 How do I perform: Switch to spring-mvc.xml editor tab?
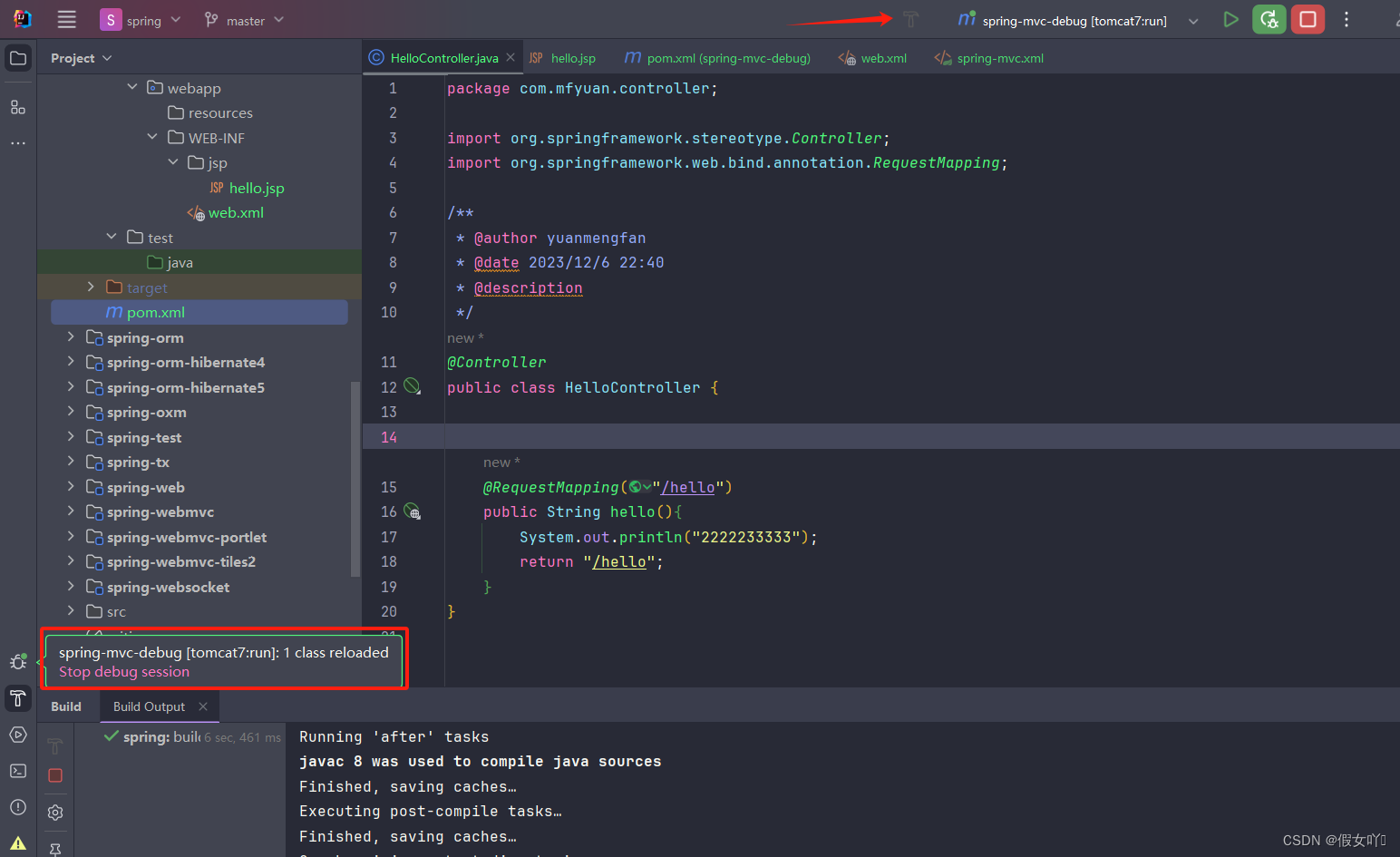point(988,58)
